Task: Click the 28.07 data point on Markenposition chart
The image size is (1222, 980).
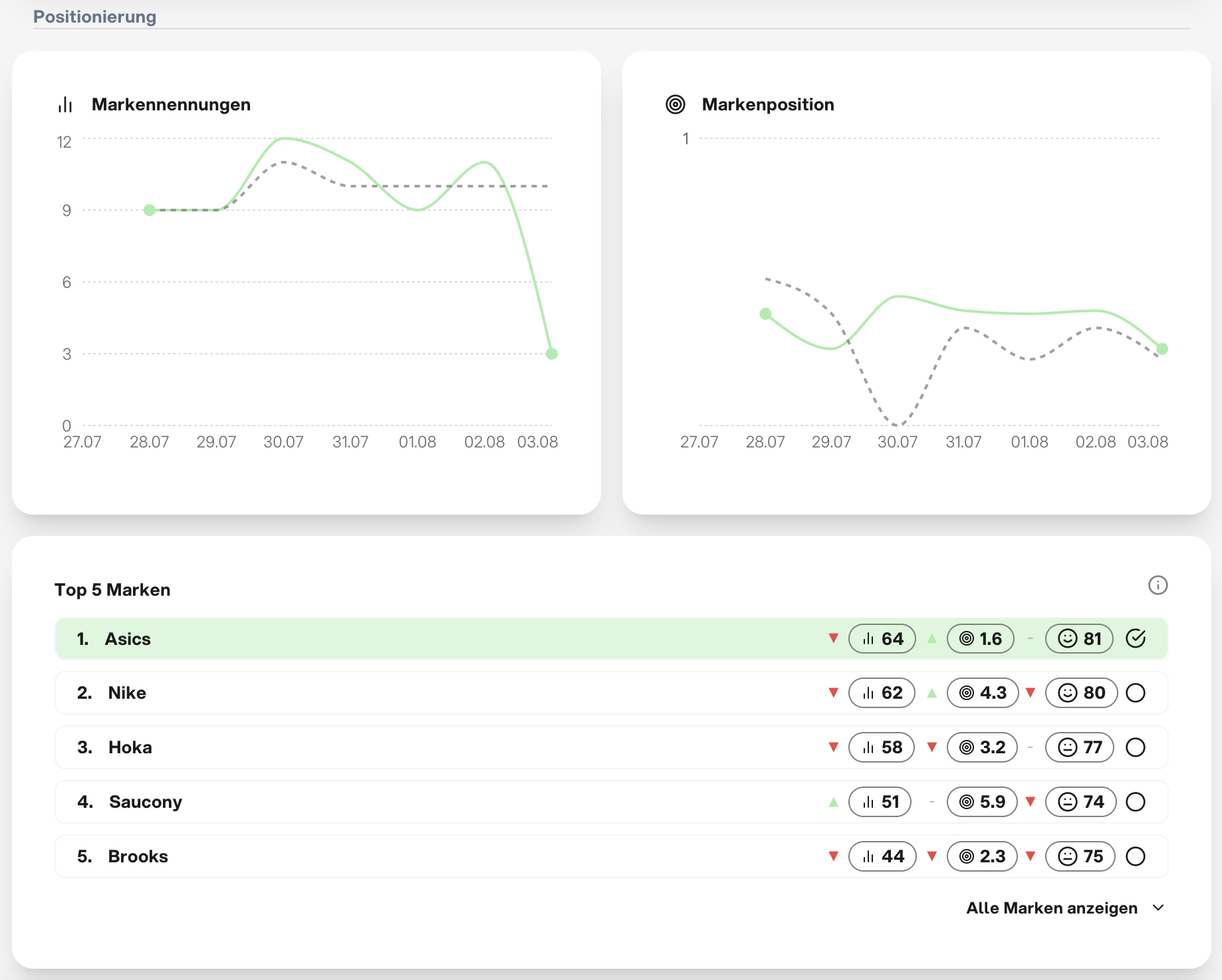Action: (765, 314)
